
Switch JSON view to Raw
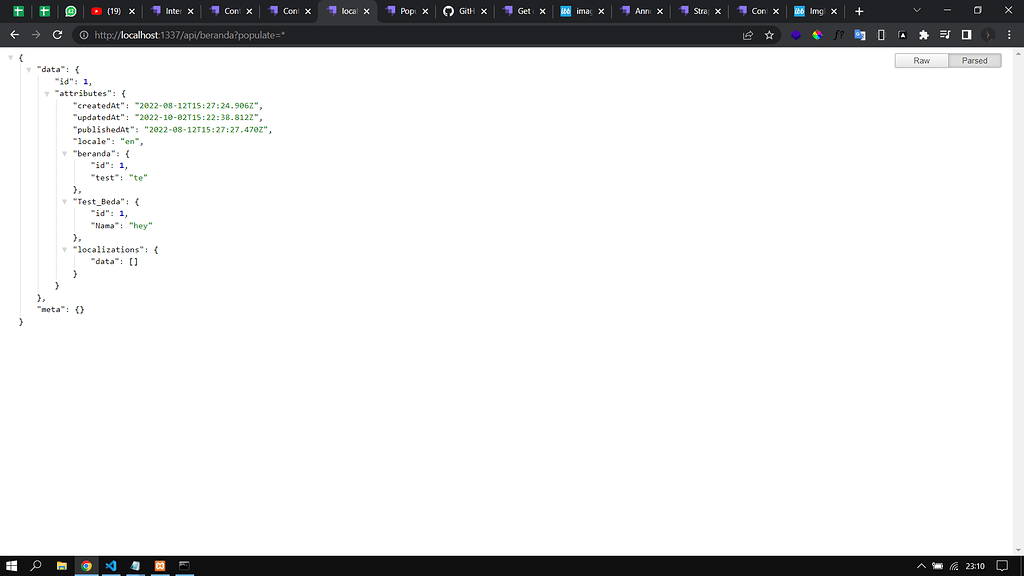pyautogui.click(x=921, y=61)
